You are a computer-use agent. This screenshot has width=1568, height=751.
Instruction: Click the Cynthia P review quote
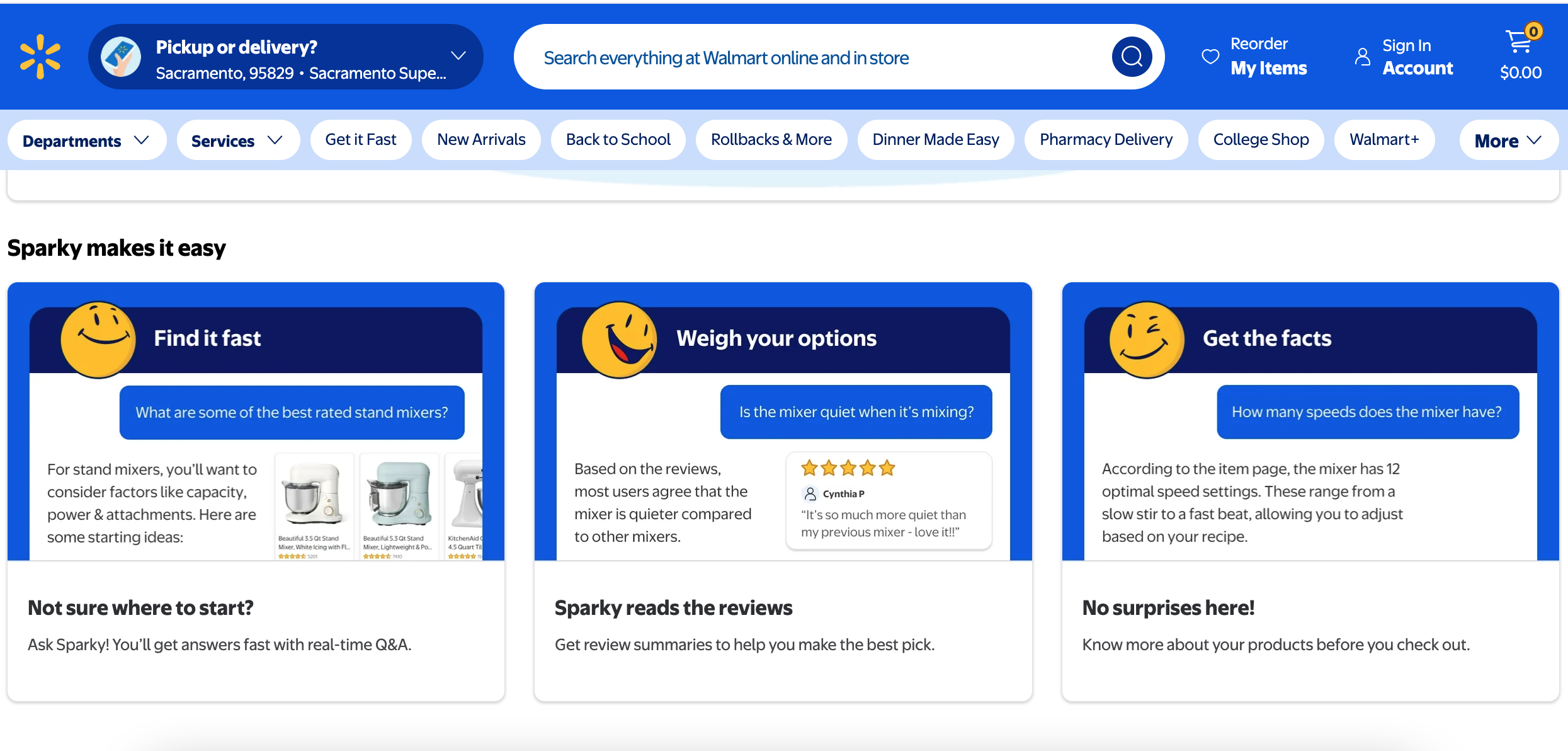883,524
